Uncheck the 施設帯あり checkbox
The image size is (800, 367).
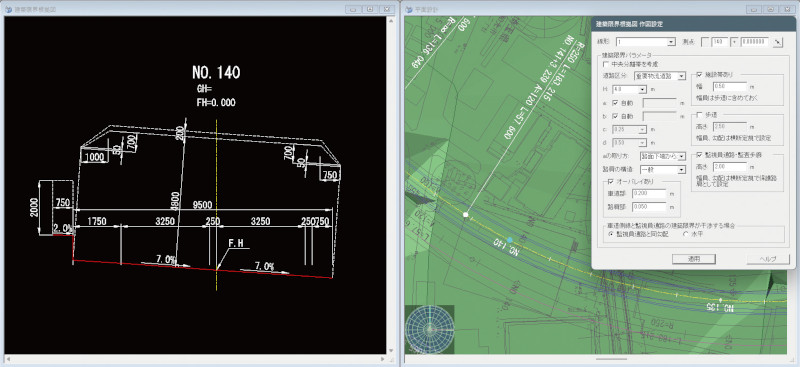point(699,75)
